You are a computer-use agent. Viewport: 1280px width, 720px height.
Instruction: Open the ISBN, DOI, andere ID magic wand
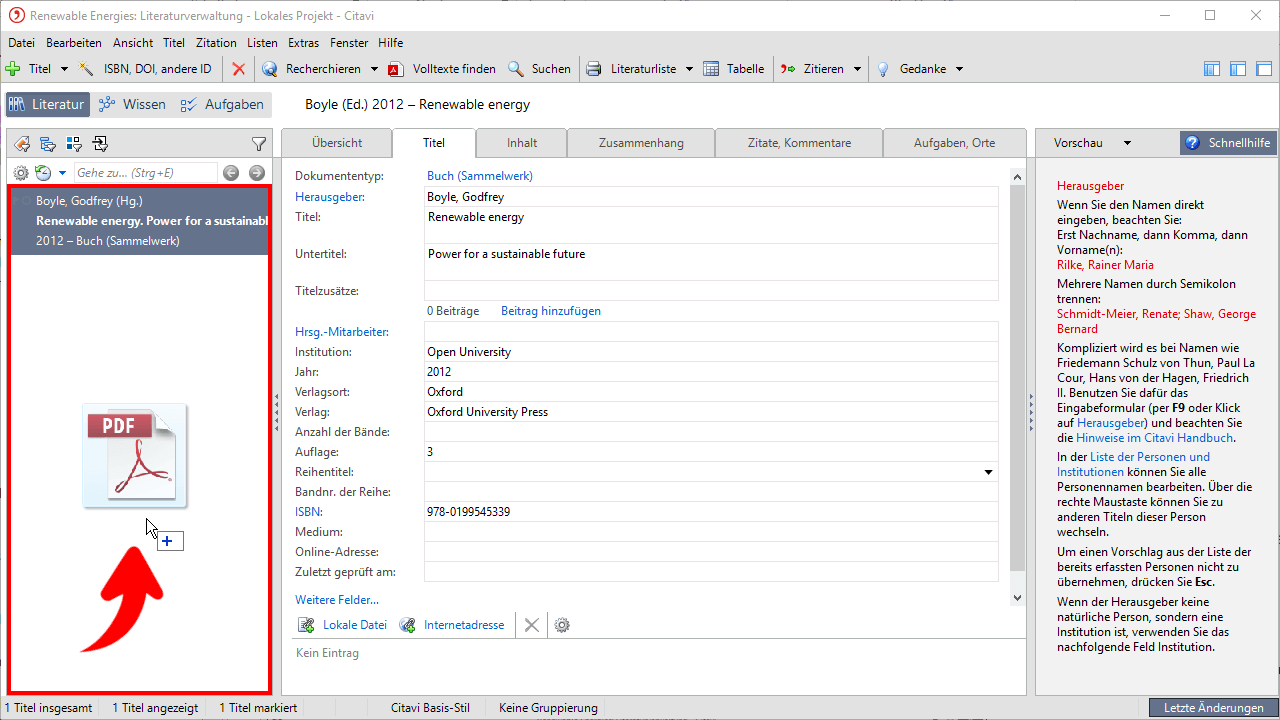pos(87,69)
